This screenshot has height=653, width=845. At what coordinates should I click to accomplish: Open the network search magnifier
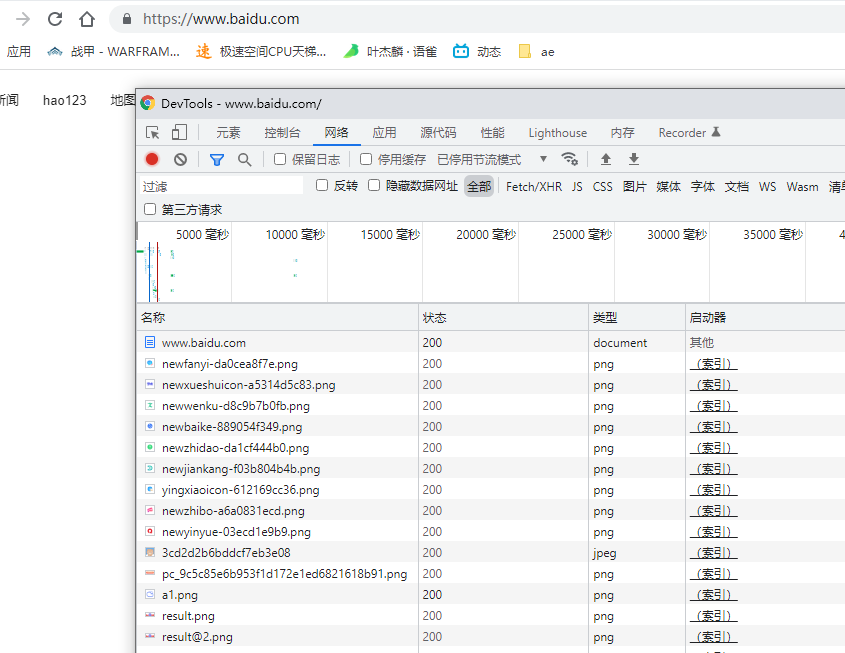[245, 159]
